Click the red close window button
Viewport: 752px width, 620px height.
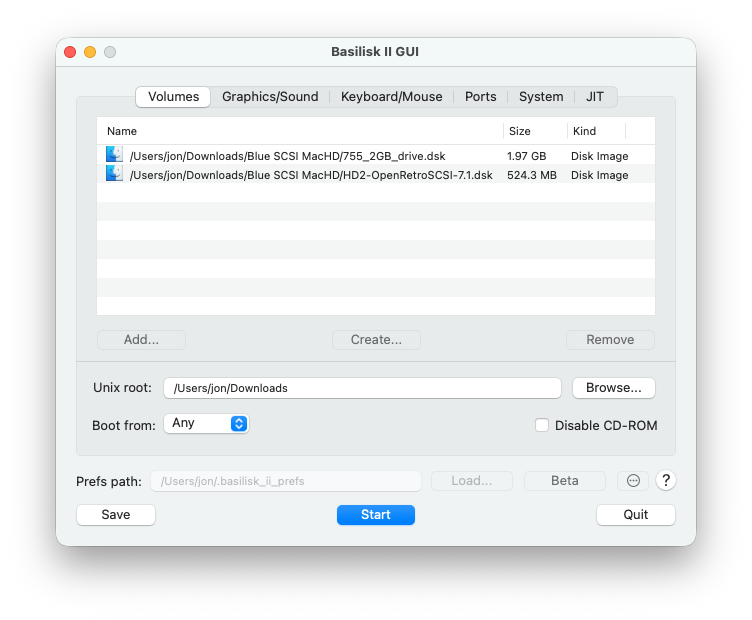[70, 52]
